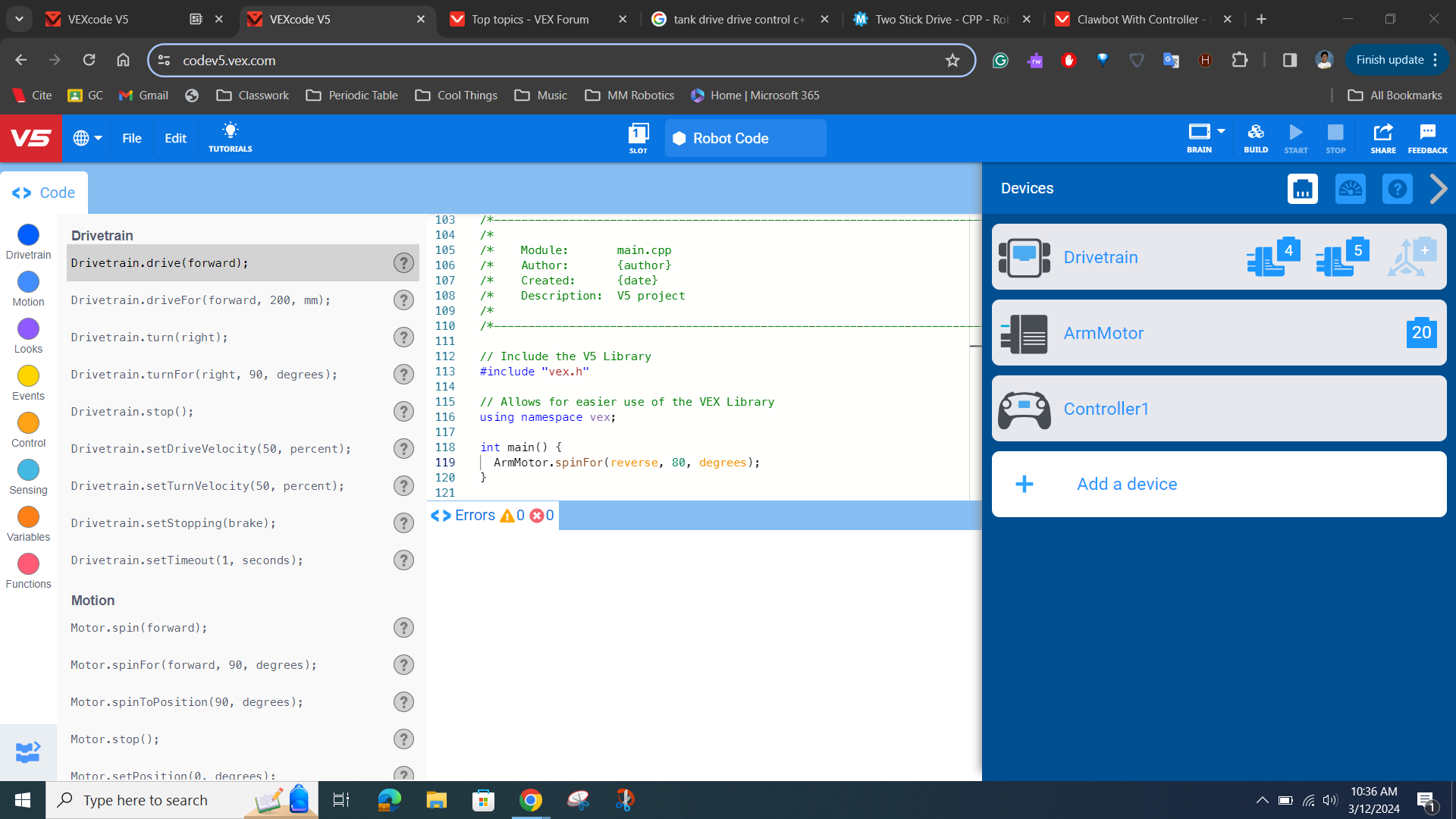Viewport: 1456px width, 819px height.
Task: Select program Slot 1 icon
Action: point(639,138)
